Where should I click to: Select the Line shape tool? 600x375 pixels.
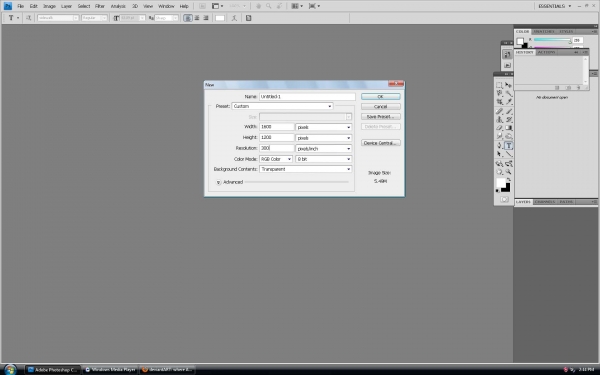tap(509, 154)
